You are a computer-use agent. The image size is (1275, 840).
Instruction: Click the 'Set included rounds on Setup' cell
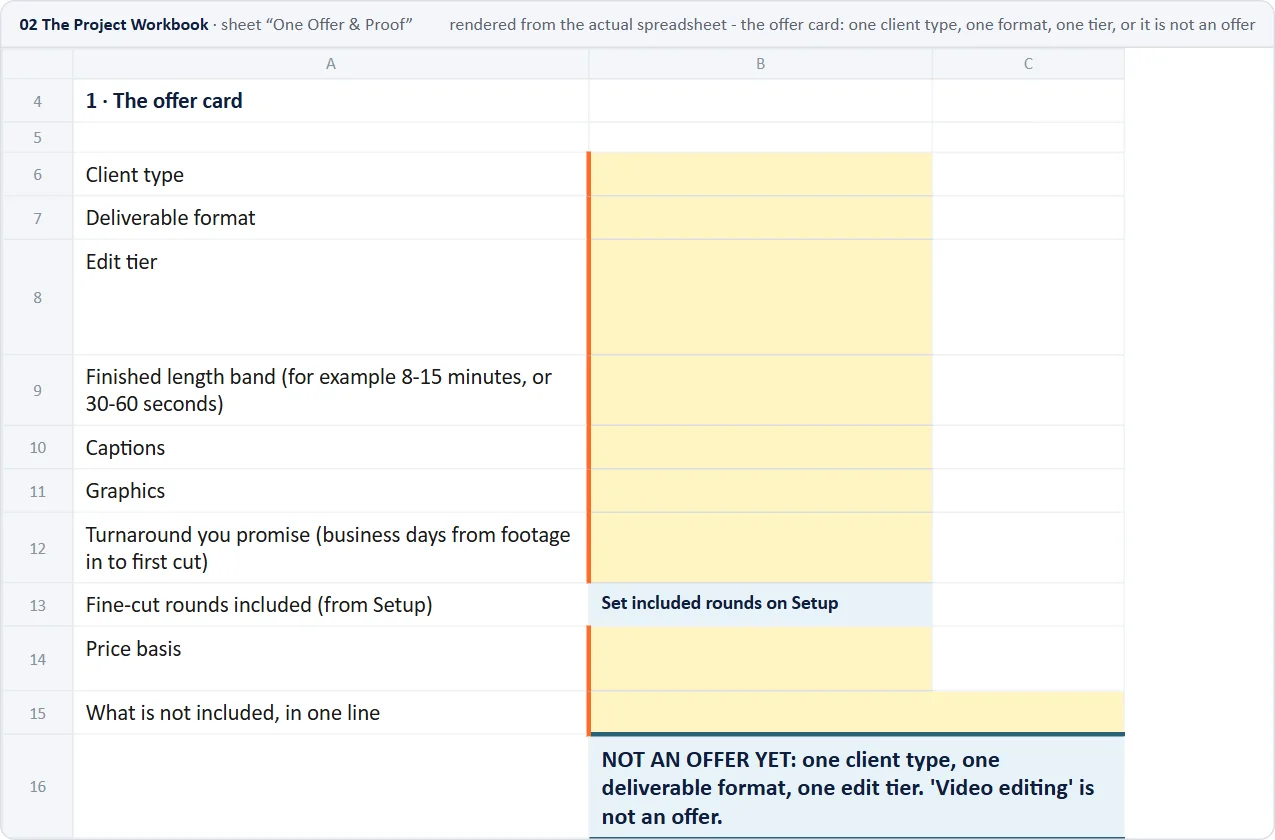coord(761,605)
